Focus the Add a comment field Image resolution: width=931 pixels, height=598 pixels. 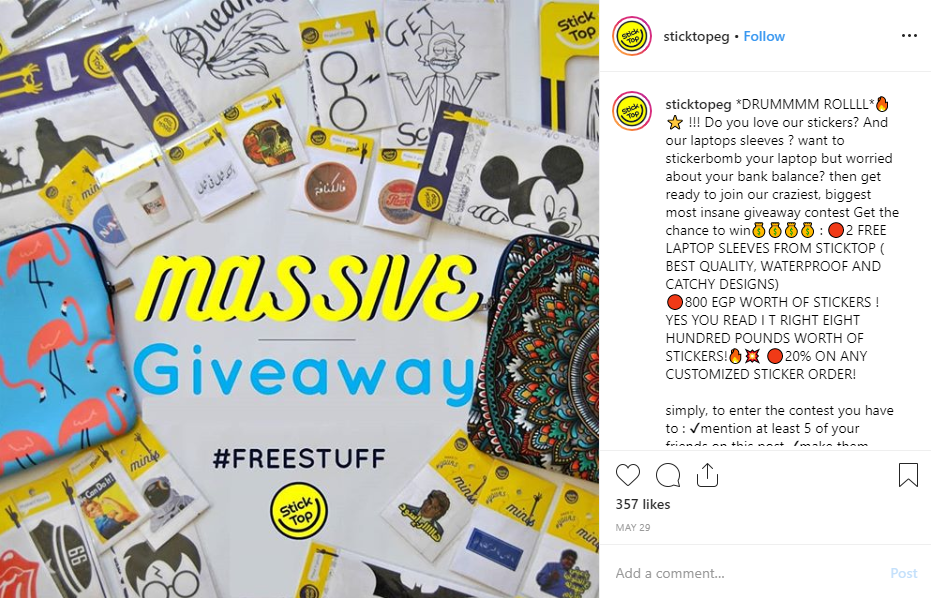tap(748, 573)
